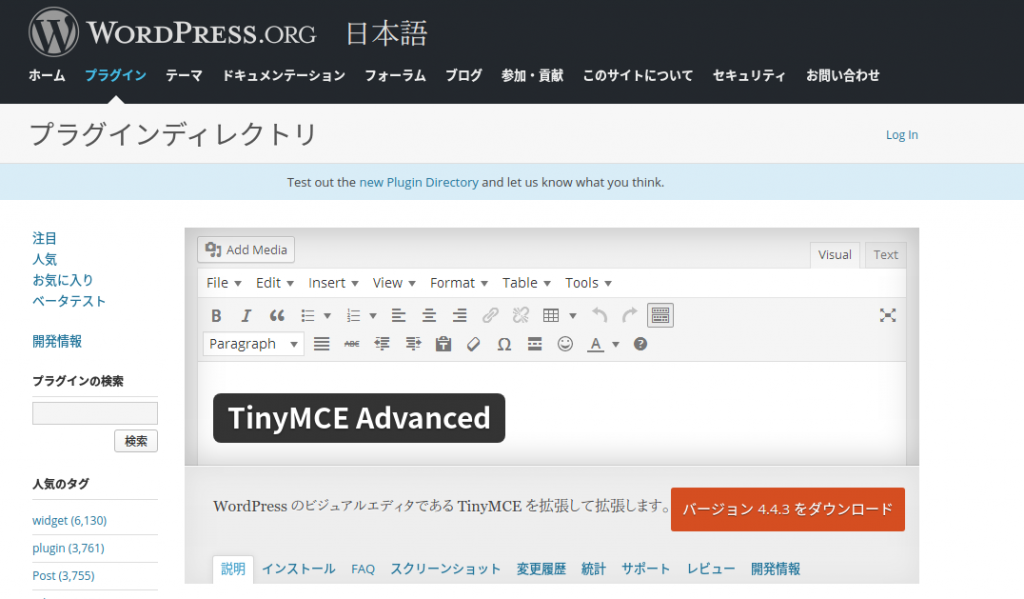The height and width of the screenshot is (599, 1024).
Task: Open the emoticons smiley picker
Action: click(565, 344)
